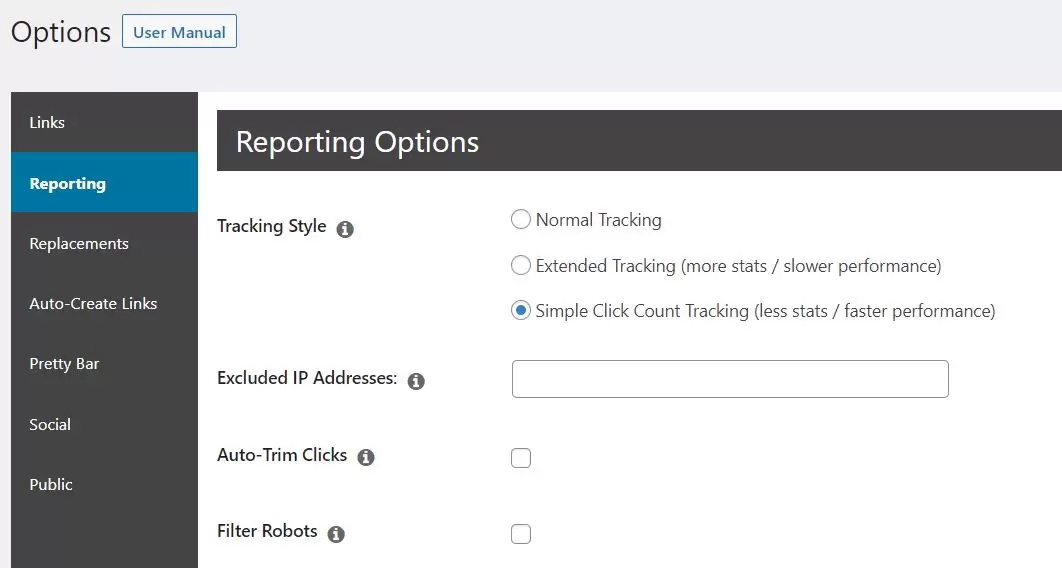Enable the Auto-Trim Clicks checkbox
This screenshot has height=568, width=1062.
tap(521, 458)
